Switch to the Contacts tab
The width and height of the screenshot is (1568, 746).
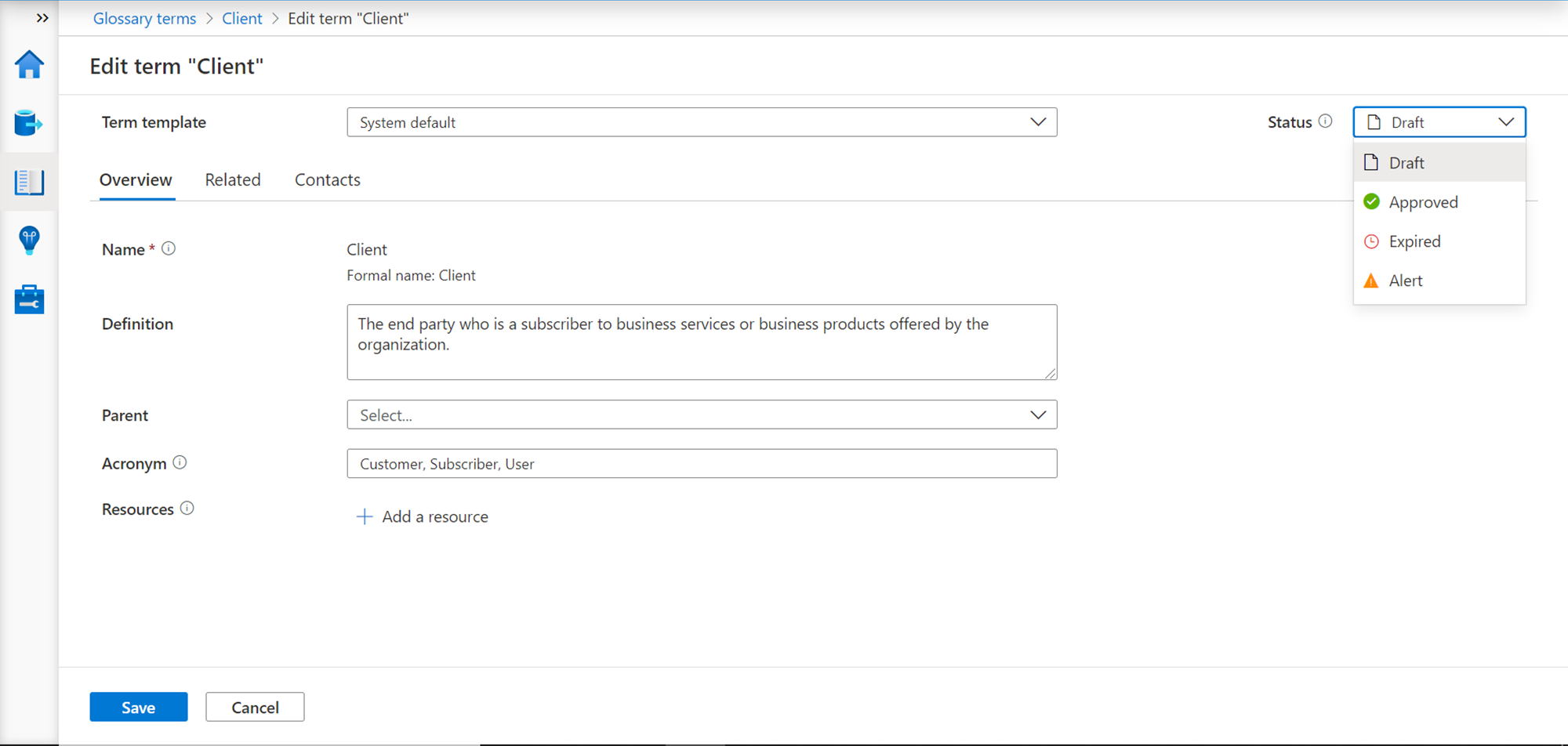pos(328,180)
